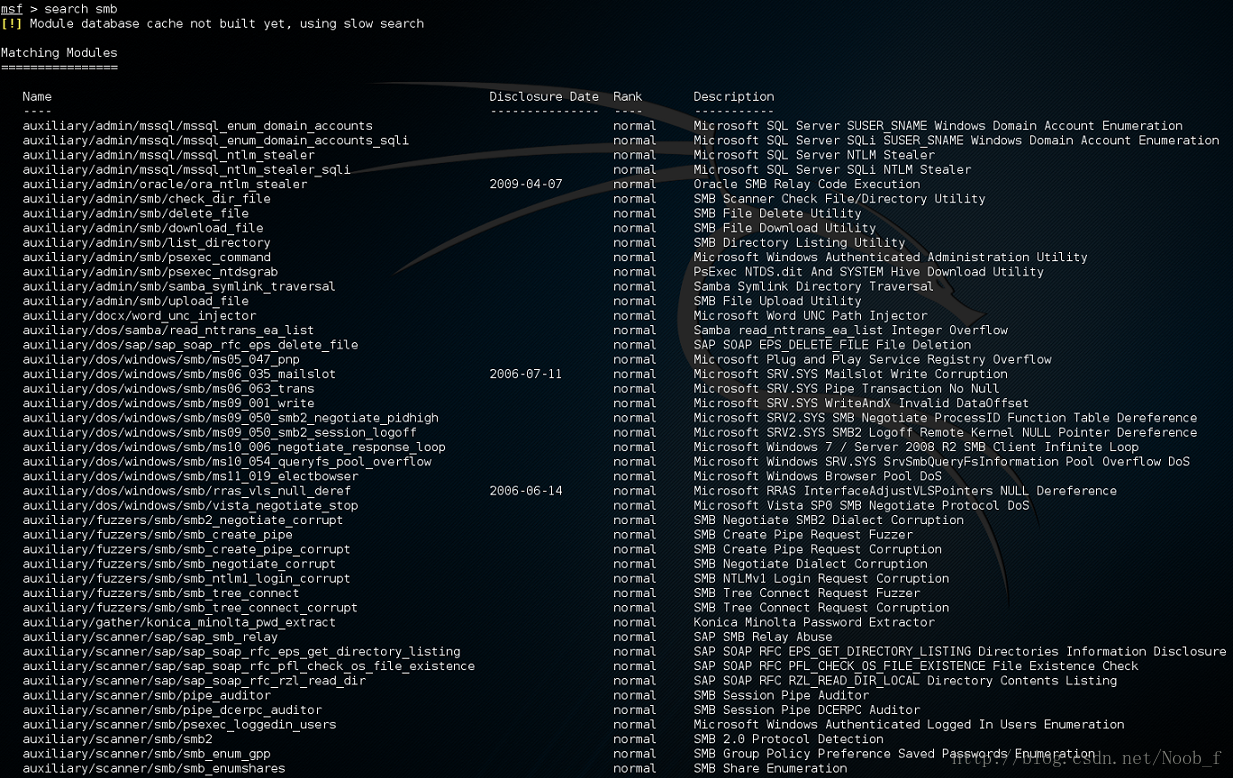Select auxiliary/admin/smb/download_file module name
1233x778 pixels.
pyautogui.click(x=143, y=228)
